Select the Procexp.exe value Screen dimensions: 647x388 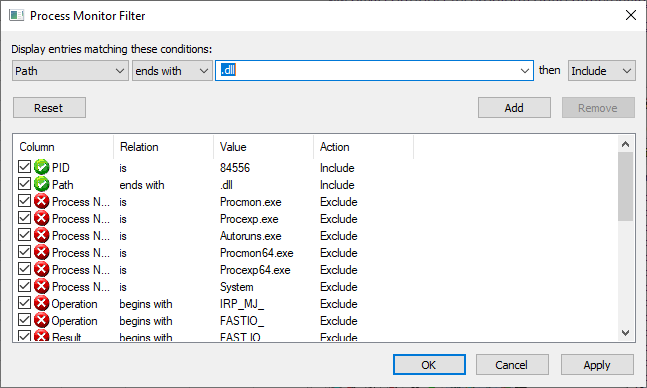249,219
